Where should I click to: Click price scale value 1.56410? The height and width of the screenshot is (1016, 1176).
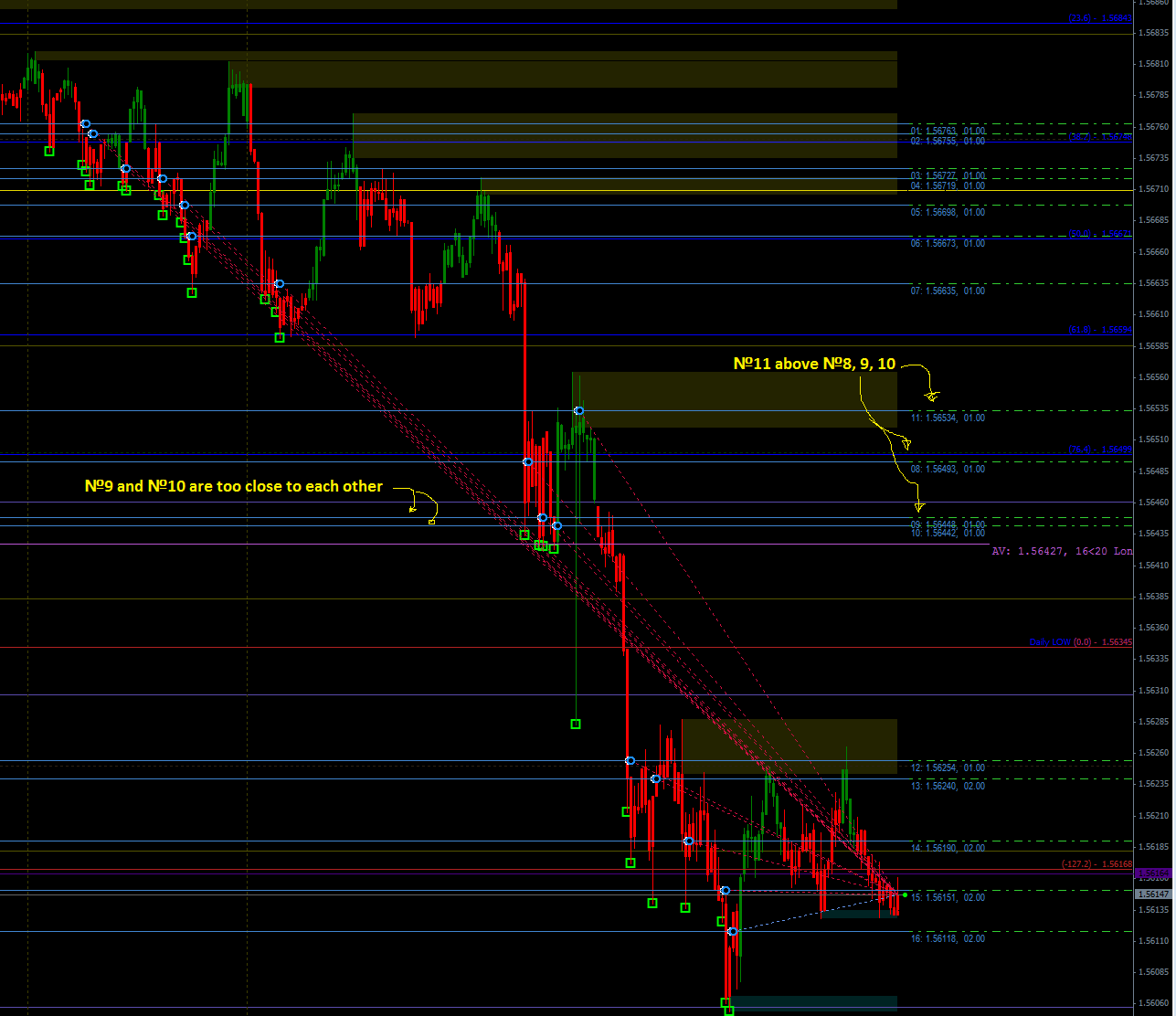[x=1155, y=566]
